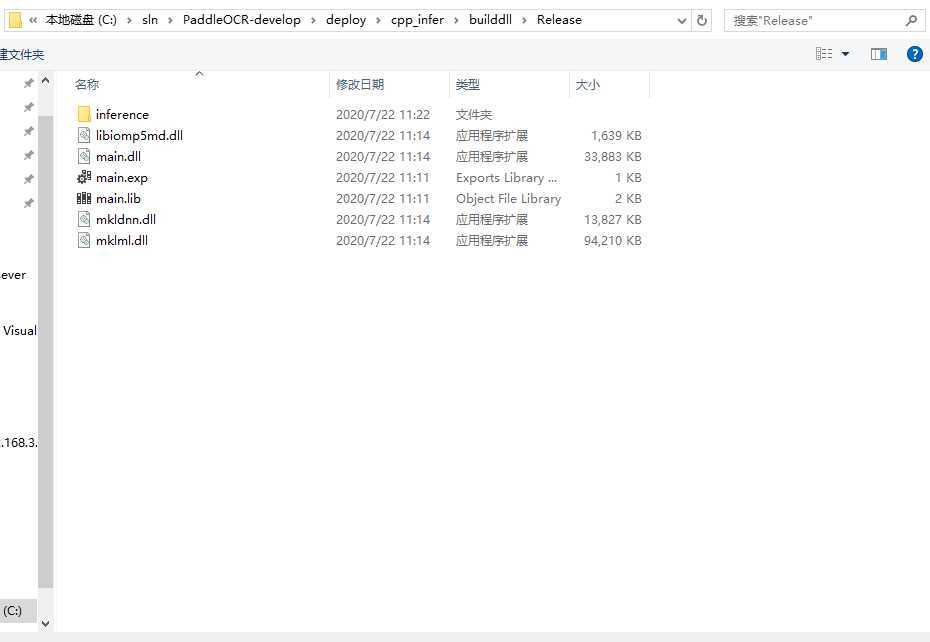This screenshot has height=642, width=930.
Task: Click the 33,883 KB size value
Action: (x=613, y=157)
